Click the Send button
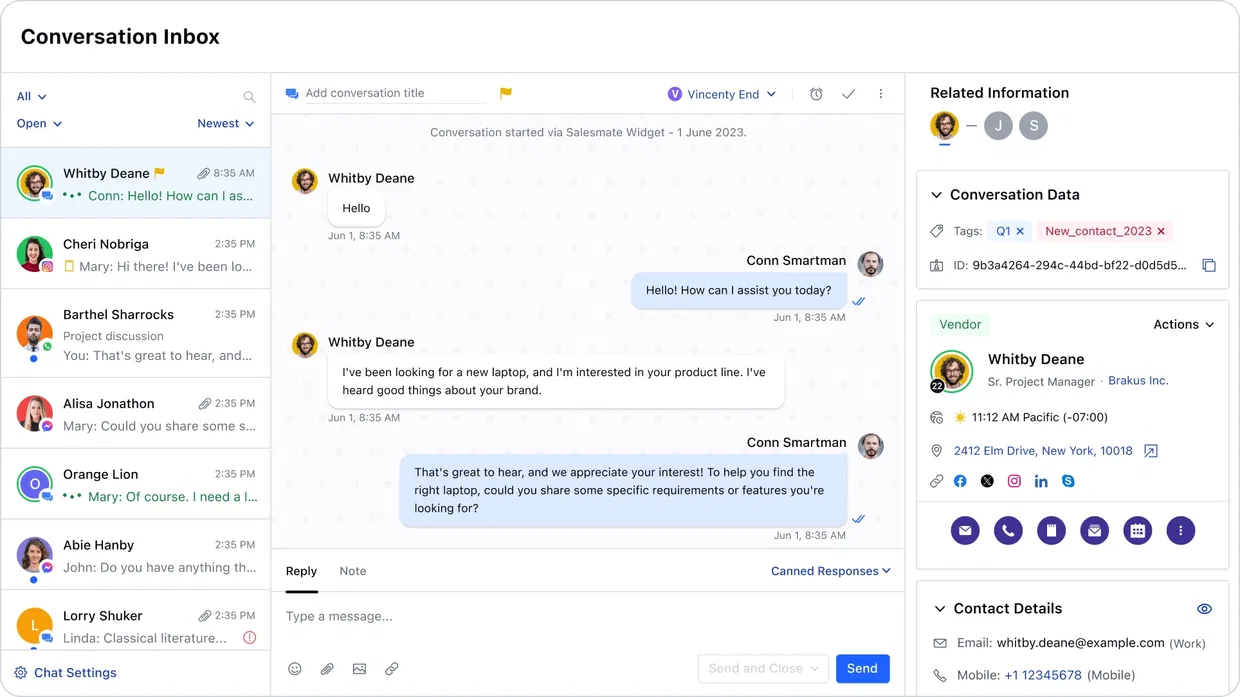This screenshot has height=697, width=1240. [862, 668]
